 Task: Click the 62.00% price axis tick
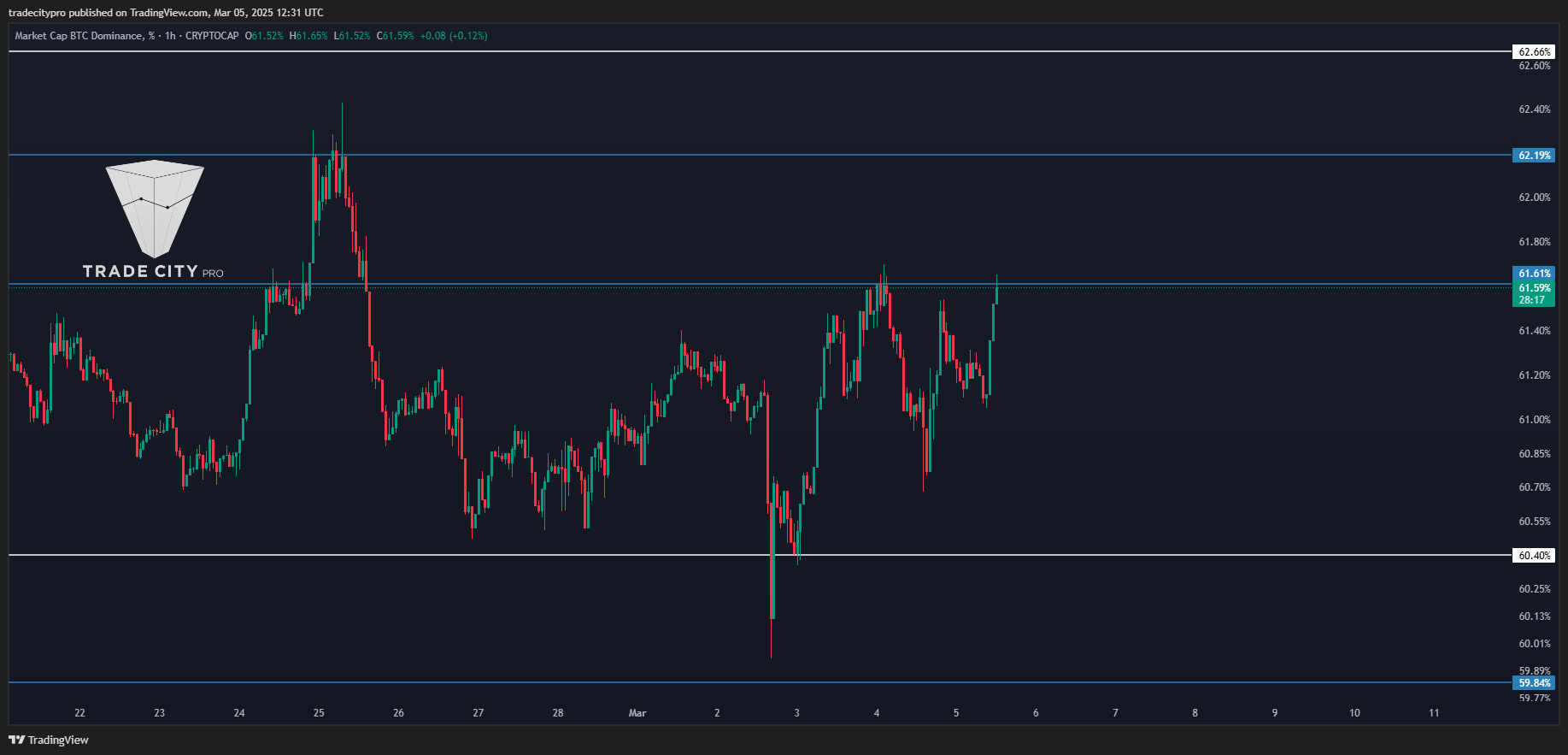coord(1535,198)
